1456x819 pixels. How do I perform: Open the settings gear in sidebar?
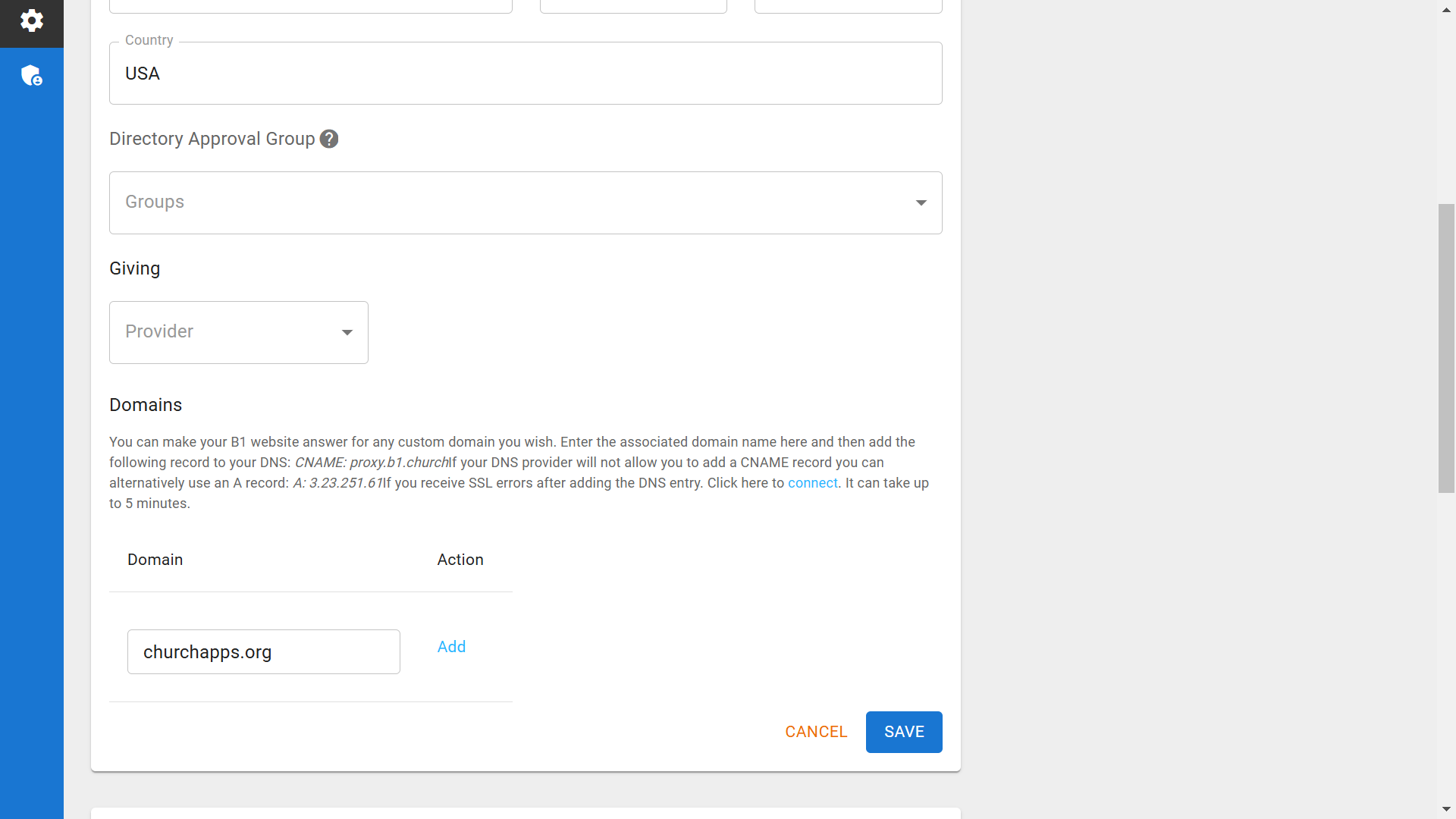click(31, 20)
